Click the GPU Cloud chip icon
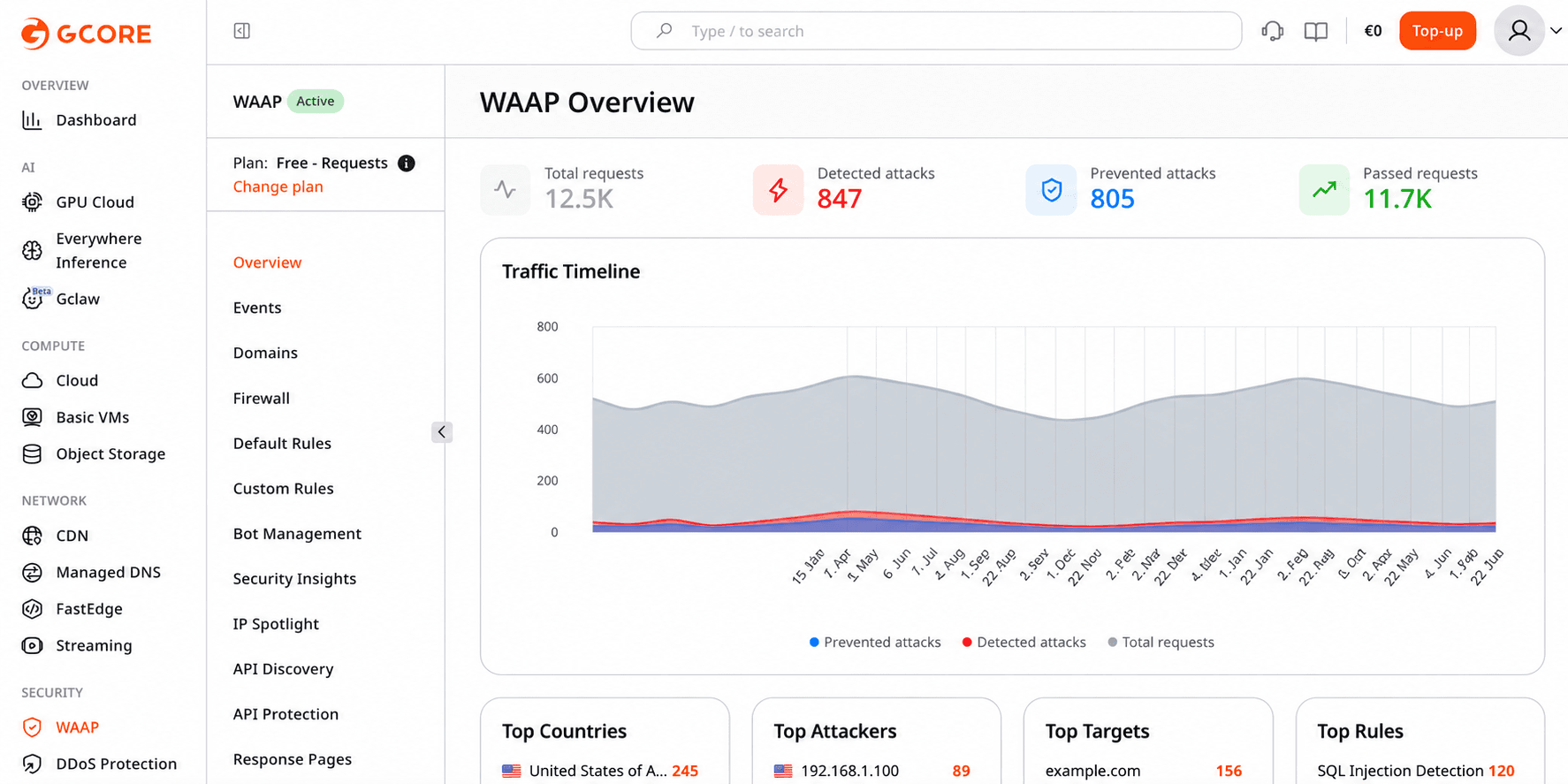The width and height of the screenshot is (1568, 784). (32, 202)
